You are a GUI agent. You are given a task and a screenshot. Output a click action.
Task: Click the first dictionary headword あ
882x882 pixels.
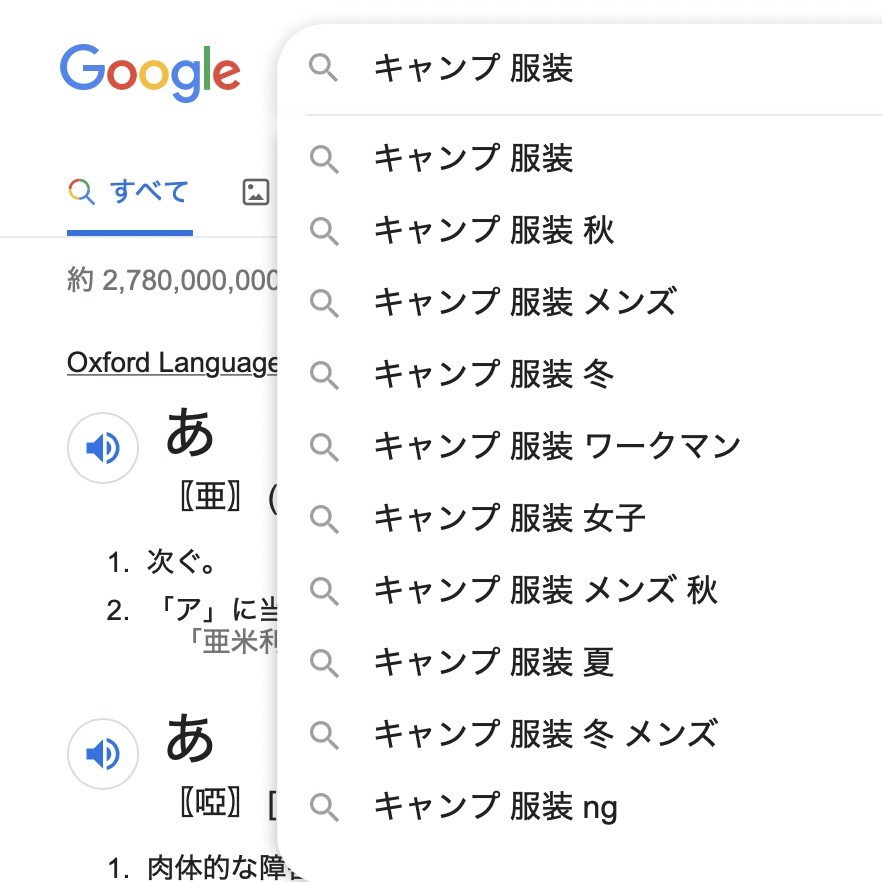(x=190, y=432)
